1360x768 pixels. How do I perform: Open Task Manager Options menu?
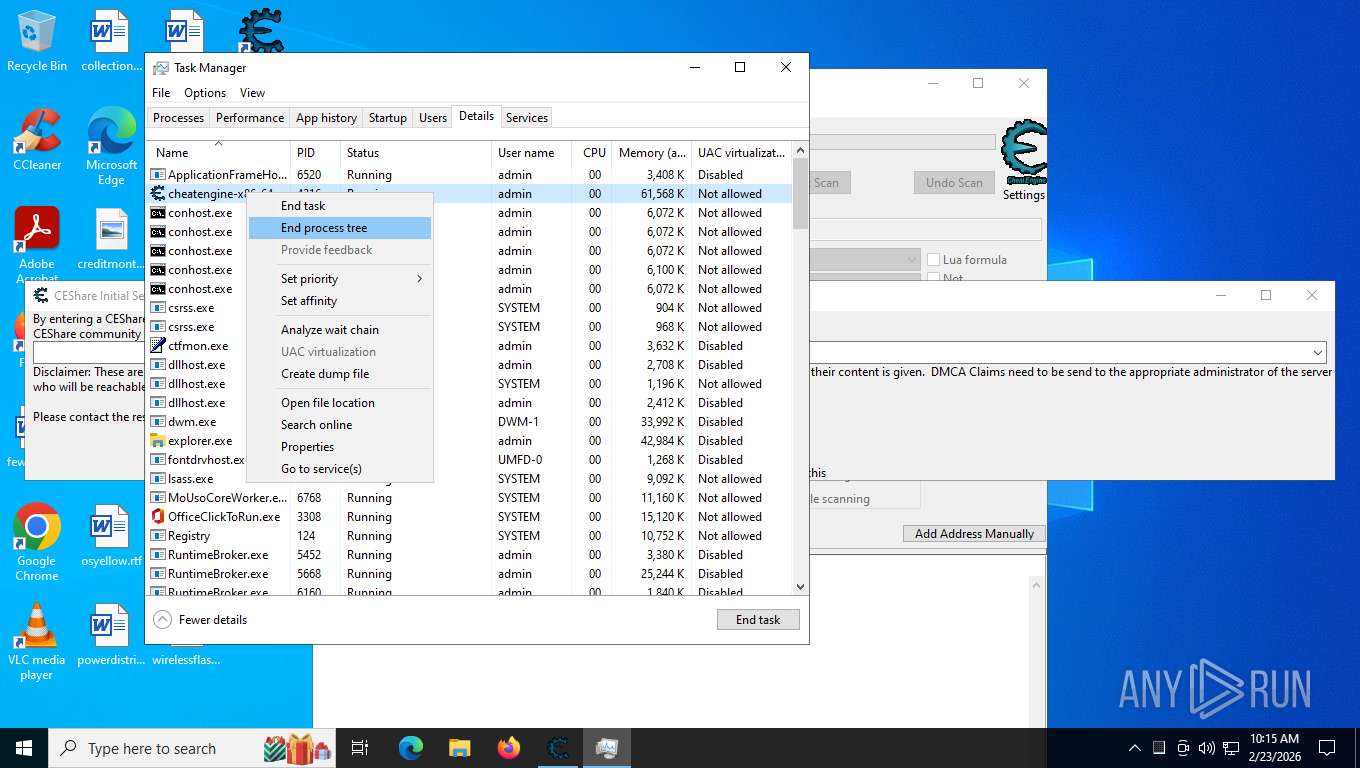click(x=205, y=93)
